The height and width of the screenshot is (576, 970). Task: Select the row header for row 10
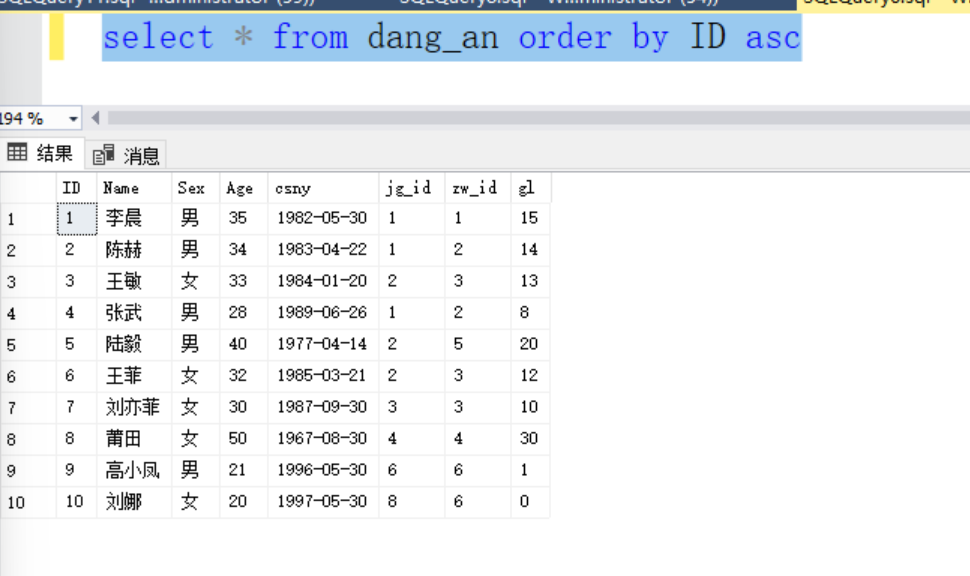click(x=28, y=502)
